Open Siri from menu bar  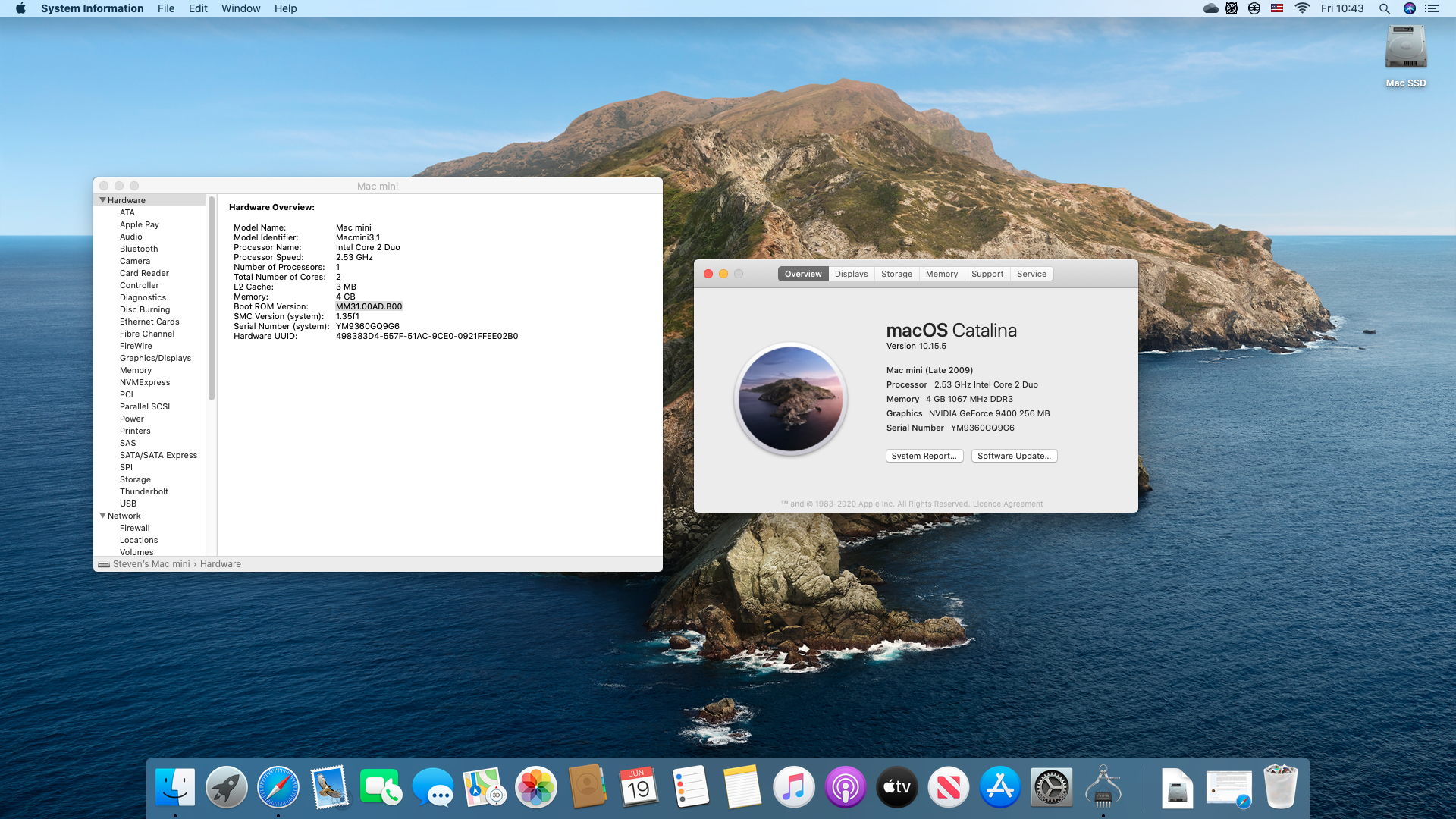pos(1410,8)
